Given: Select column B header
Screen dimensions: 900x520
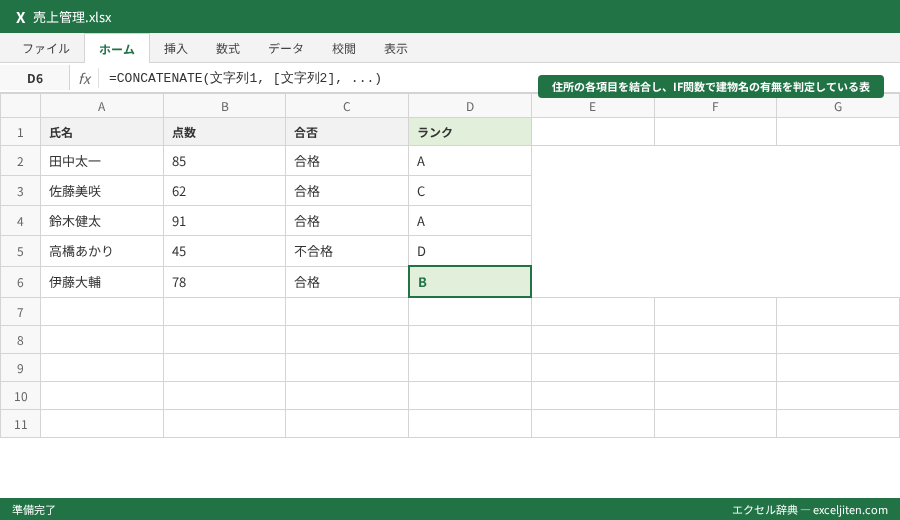Looking at the screenshot, I should pos(224,106).
